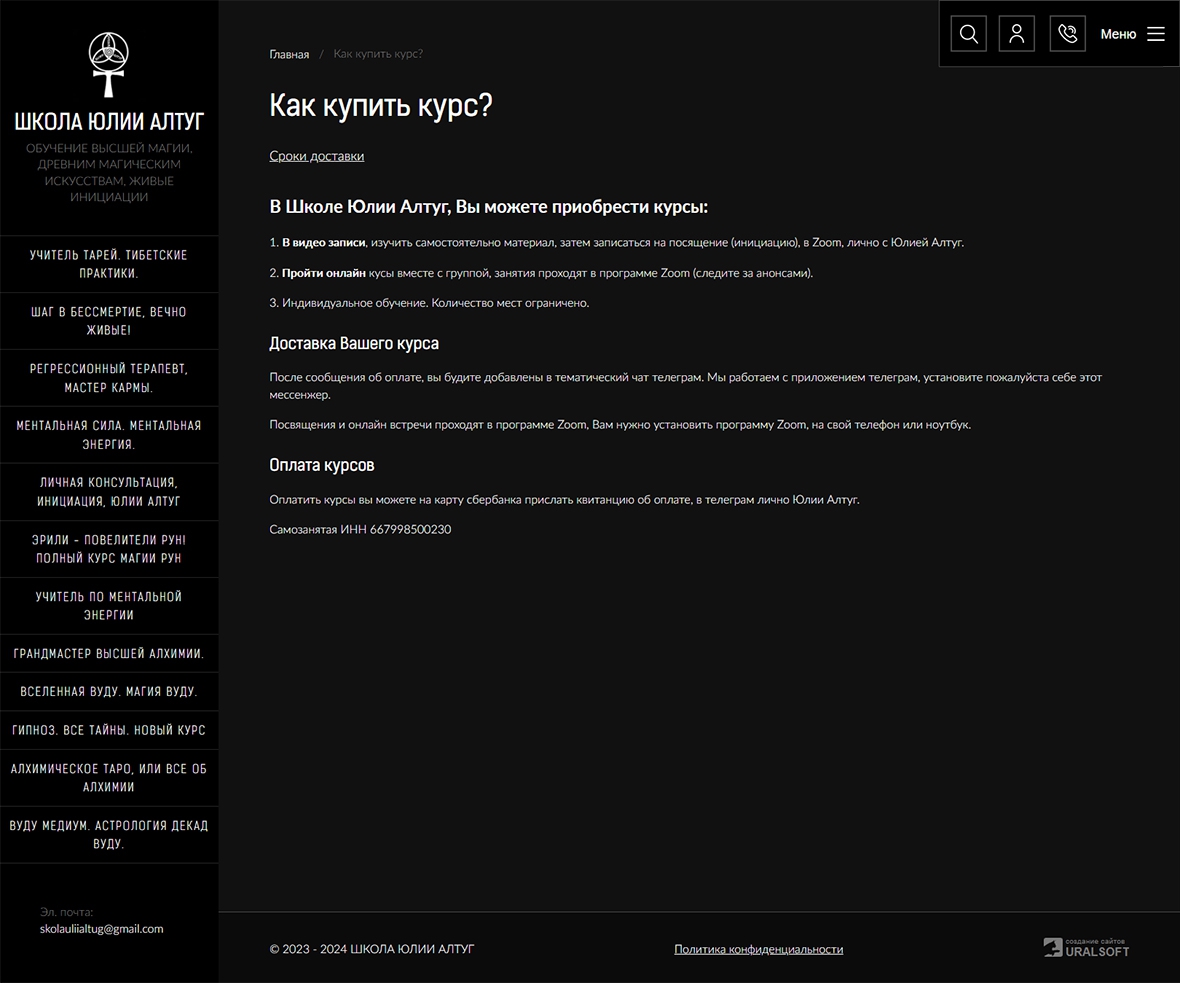Viewport: 1180px width, 983px height.
Task: Open the hamburger Меню button
Action: pyautogui.click(x=1133, y=34)
